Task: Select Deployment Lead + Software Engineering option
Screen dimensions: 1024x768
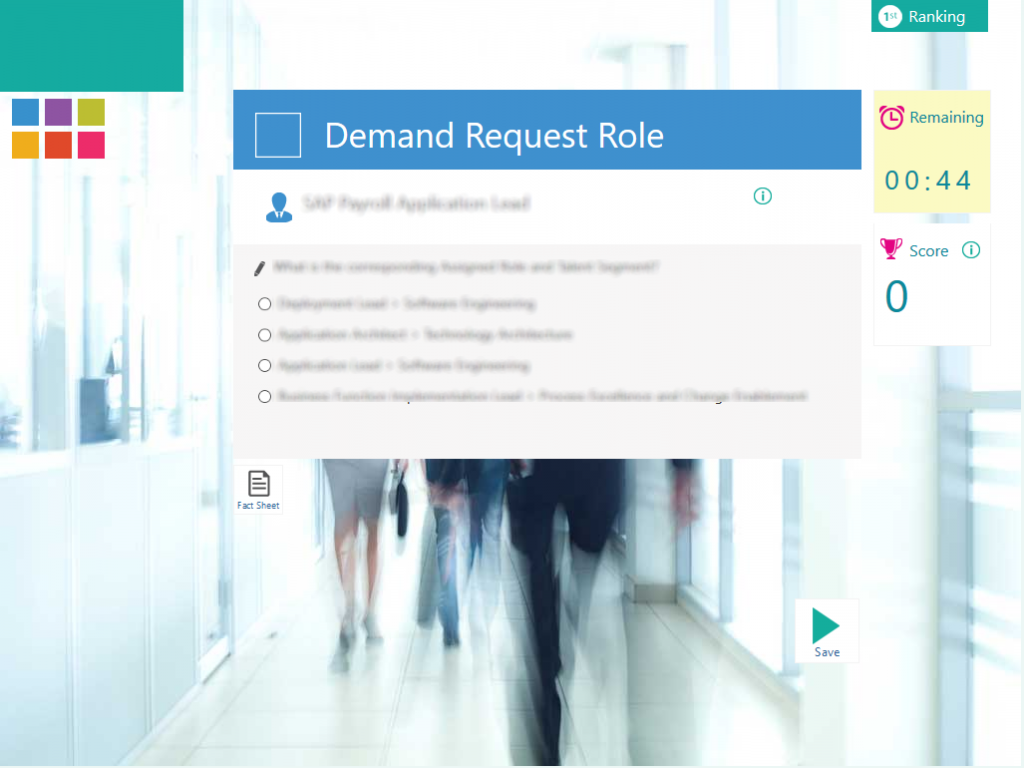Action: [x=264, y=304]
